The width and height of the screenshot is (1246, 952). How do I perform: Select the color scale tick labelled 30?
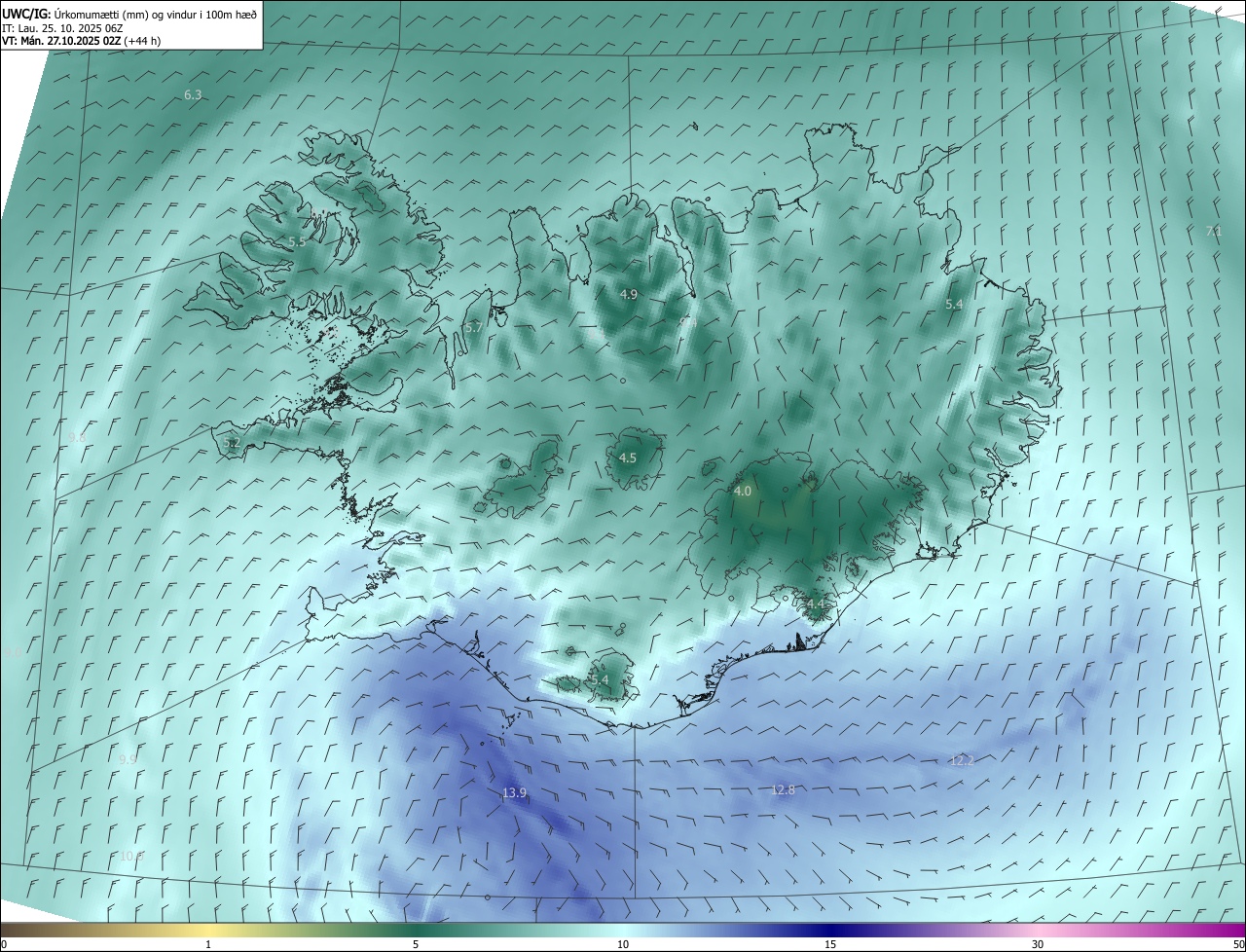1038,944
